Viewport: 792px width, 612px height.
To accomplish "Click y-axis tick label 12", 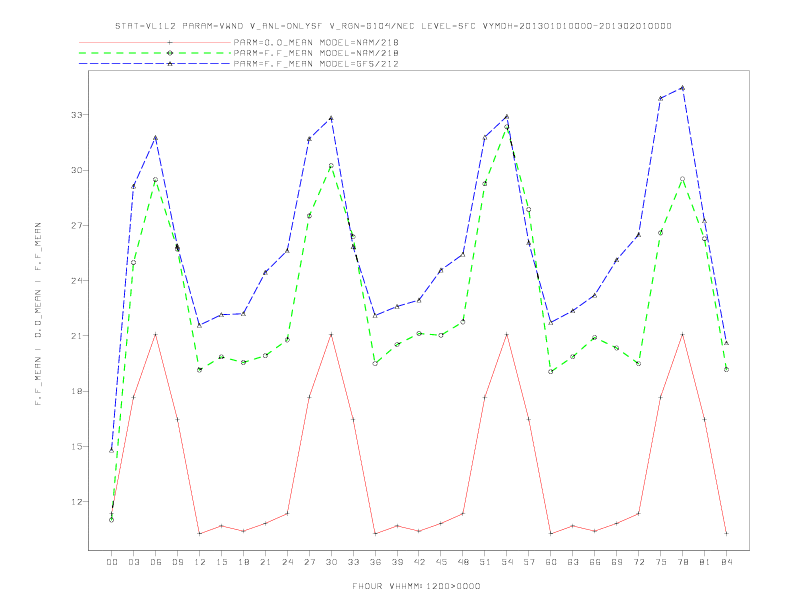I will 77,502.
